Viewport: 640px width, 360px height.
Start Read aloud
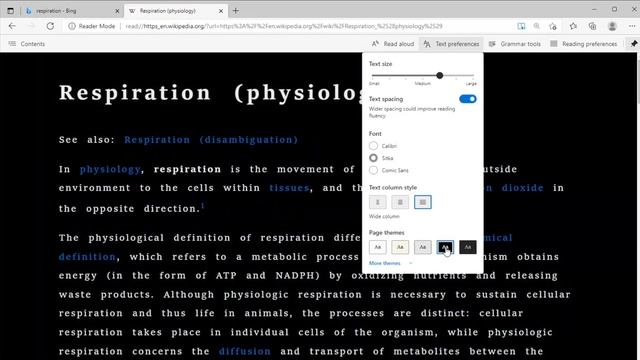[x=393, y=44]
